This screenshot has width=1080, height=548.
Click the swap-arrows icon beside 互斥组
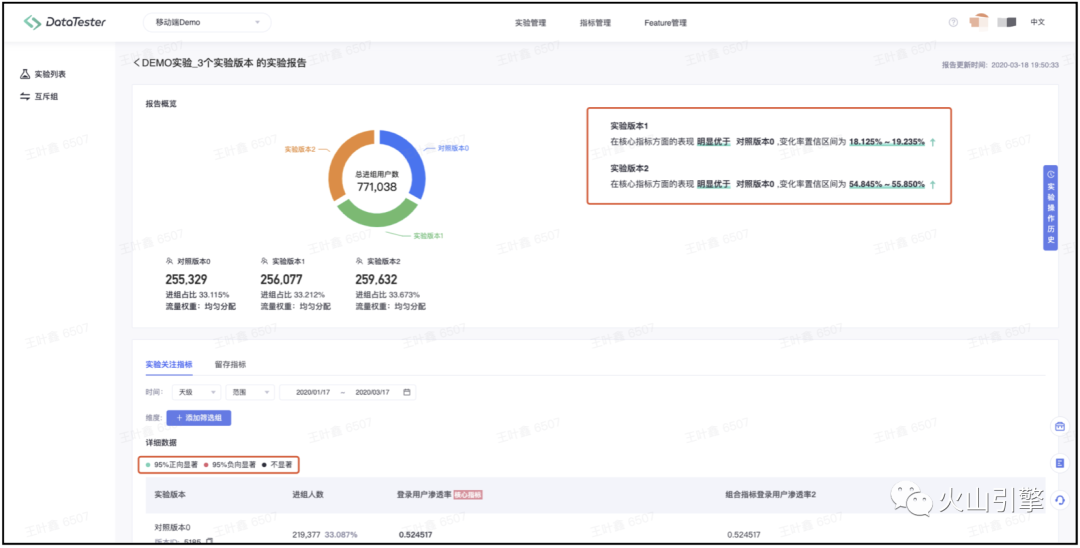[x=25, y=96]
